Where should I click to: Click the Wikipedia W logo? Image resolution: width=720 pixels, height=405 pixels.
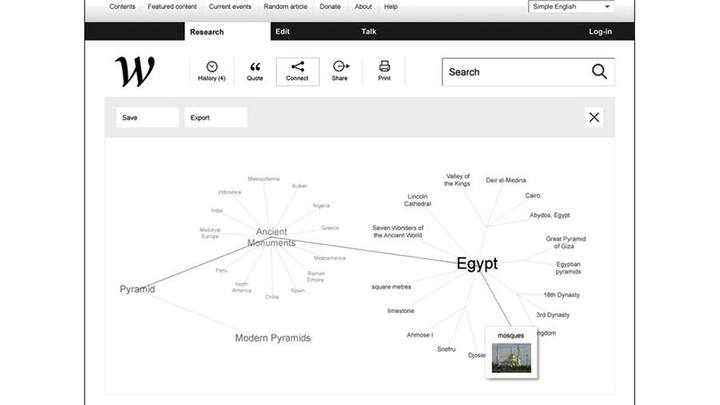[135, 72]
